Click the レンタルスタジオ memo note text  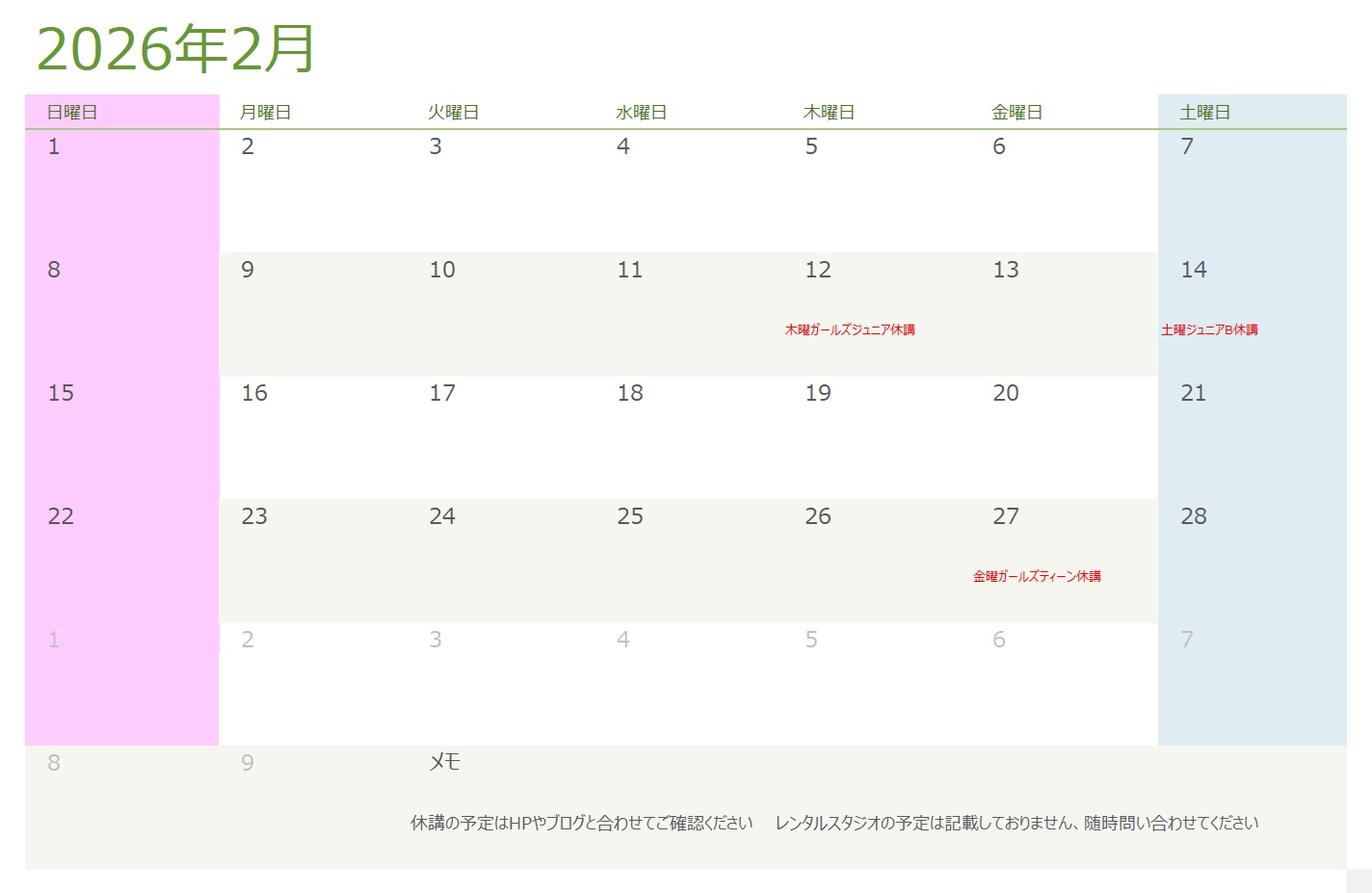(1016, 823)
